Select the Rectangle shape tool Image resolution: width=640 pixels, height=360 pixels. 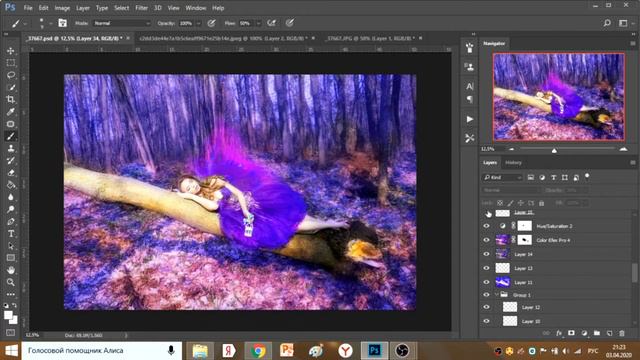(x=11, y=258)
